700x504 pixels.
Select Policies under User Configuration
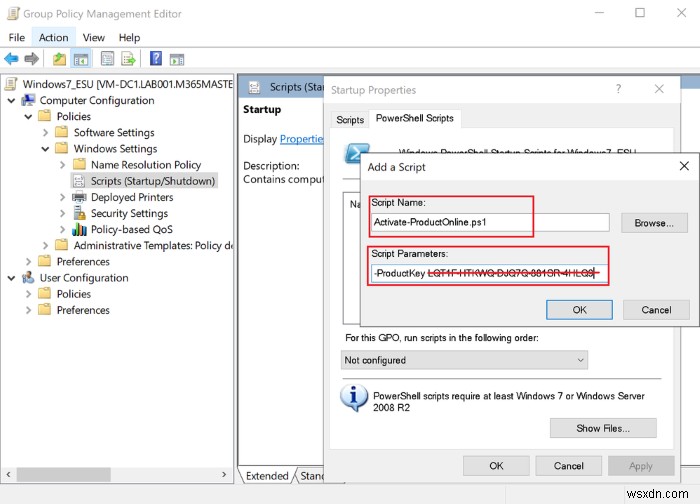74,294
